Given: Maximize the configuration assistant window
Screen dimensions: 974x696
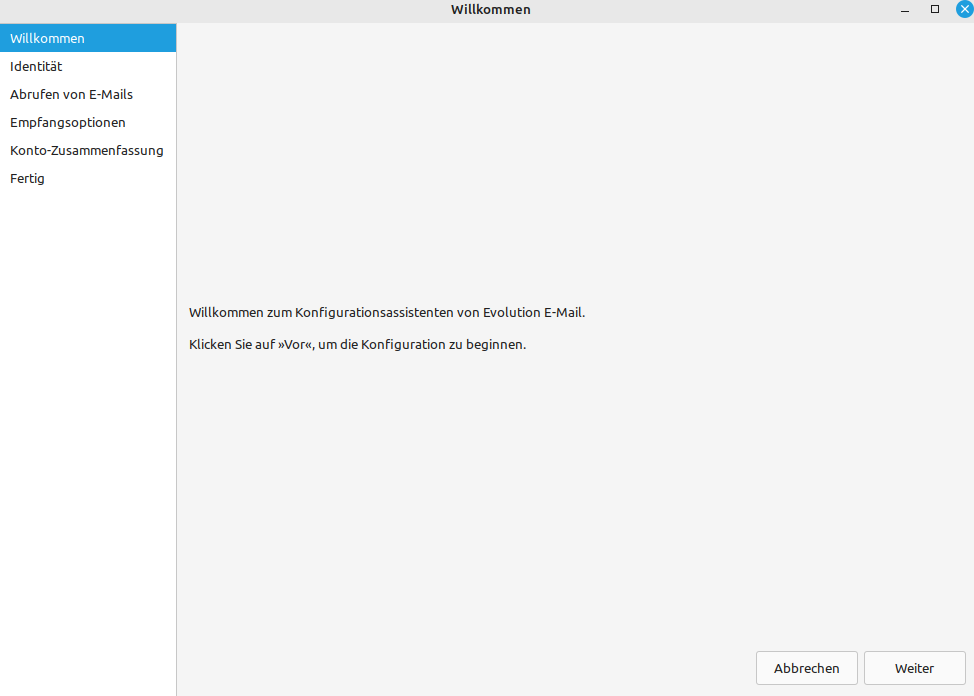Looking at the screenshot, I should pos(935,9).
